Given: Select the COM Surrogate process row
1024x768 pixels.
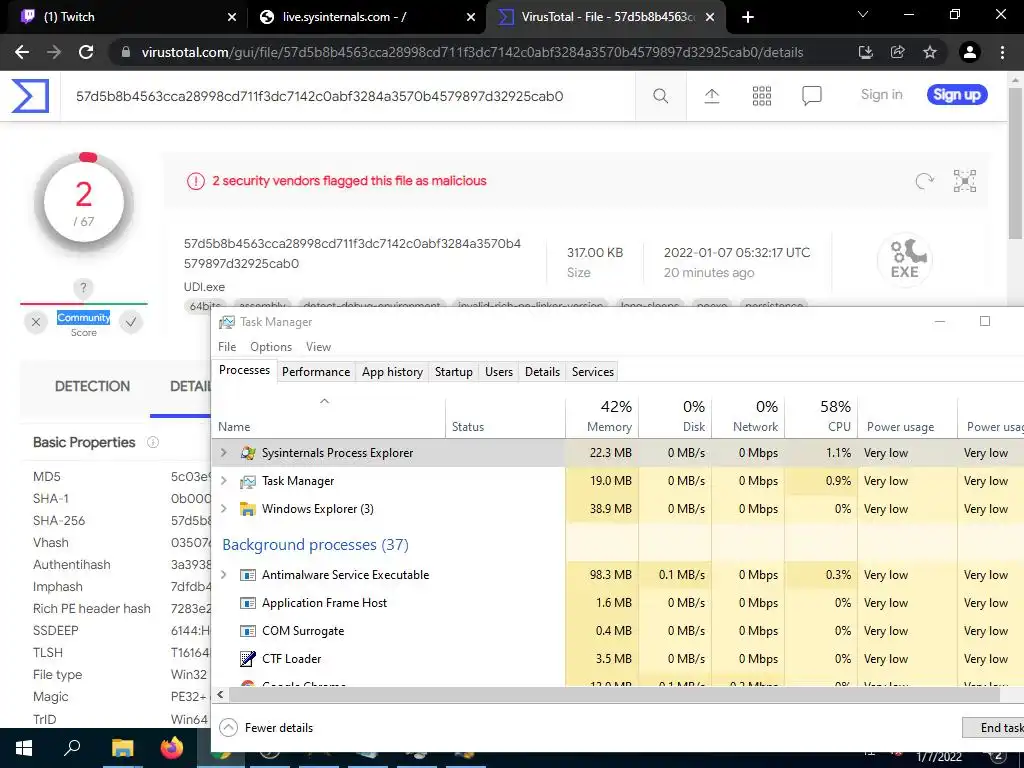Looking at the screenshot, I should 618,631.
